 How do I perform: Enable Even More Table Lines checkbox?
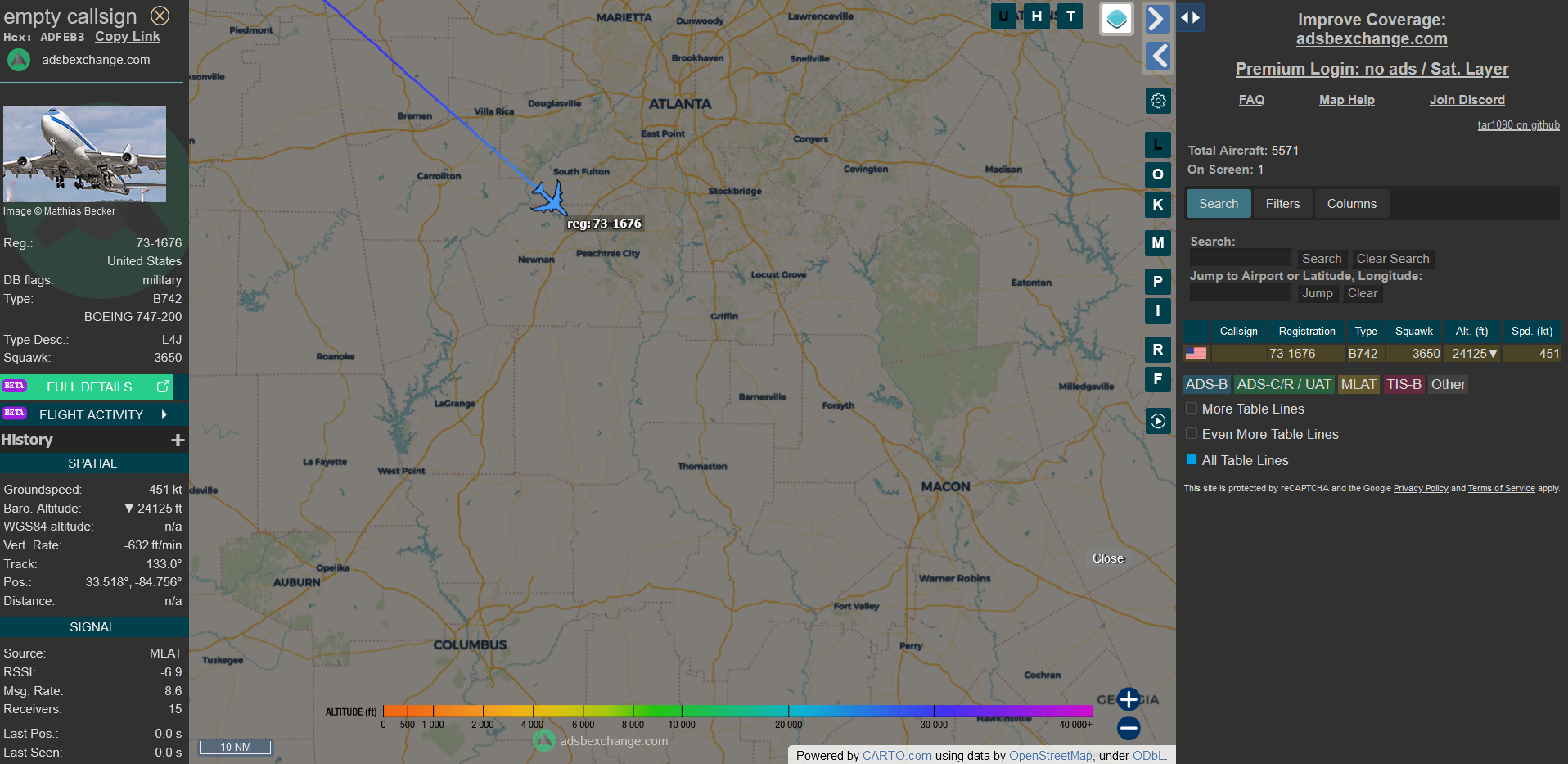tap(1192, 434)
